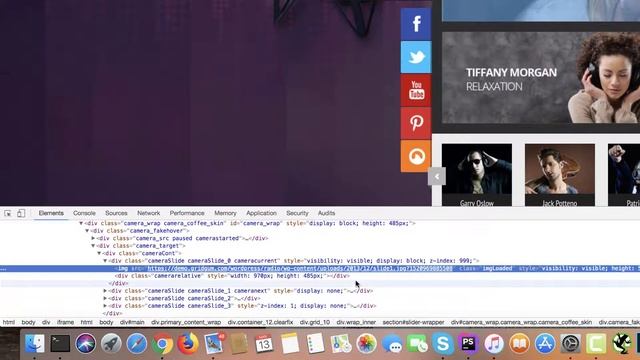Select div.grid_10 breadcrumb
Screen dimensions: 640x360
315,322
